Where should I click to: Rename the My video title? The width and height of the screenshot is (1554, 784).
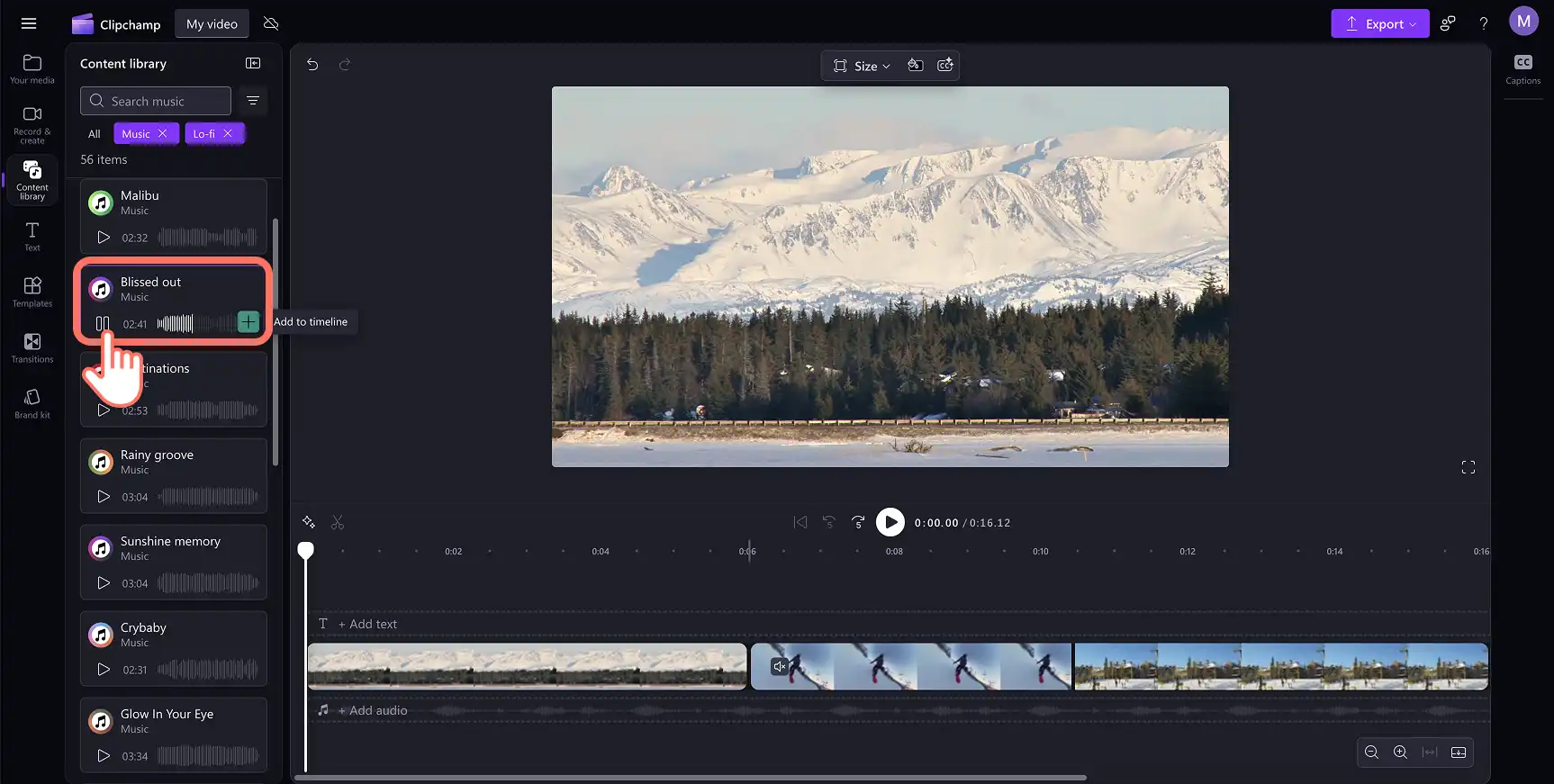tap(212, 24)
